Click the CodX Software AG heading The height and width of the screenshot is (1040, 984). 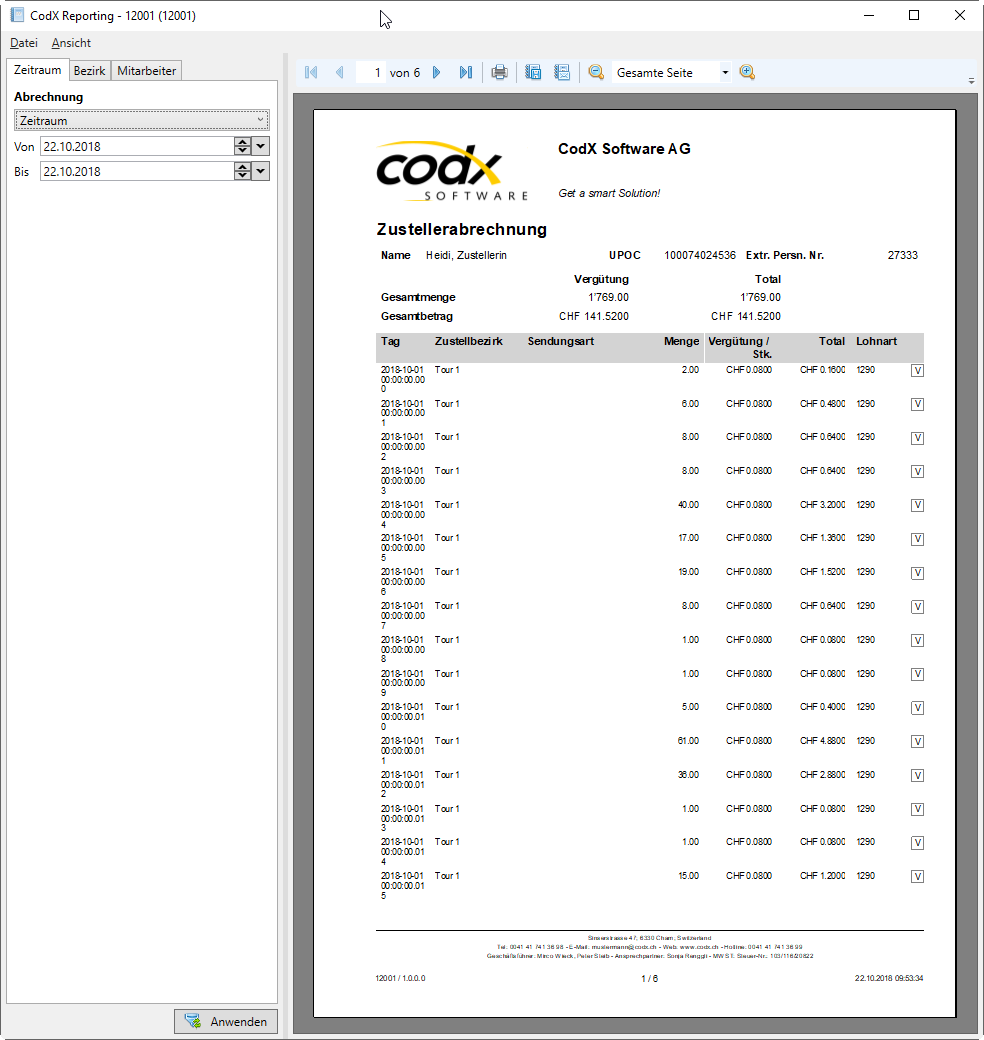tap(624, 149)
